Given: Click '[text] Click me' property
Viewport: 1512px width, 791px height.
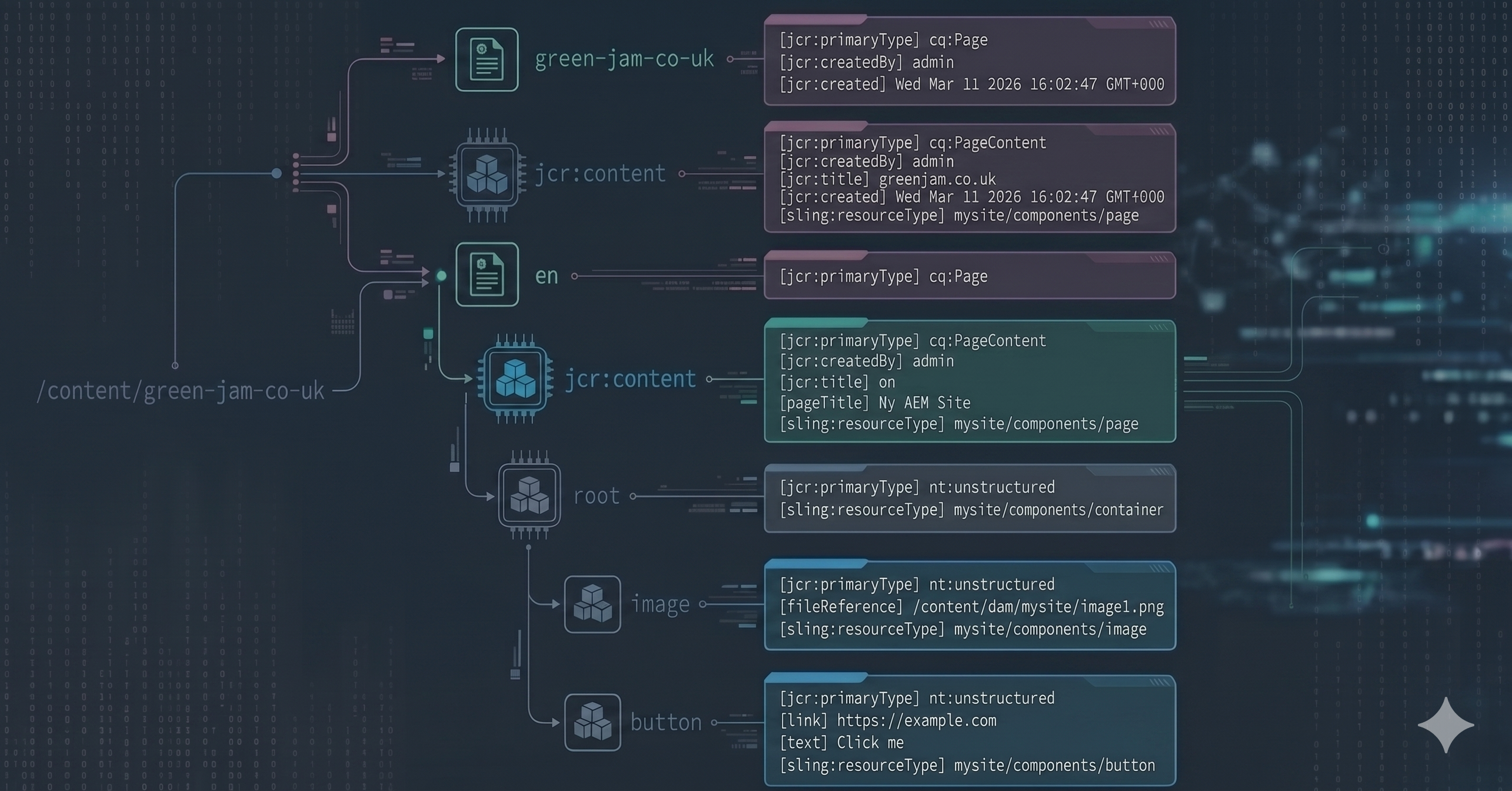Looking at the screenshot, I should point(841,743).
